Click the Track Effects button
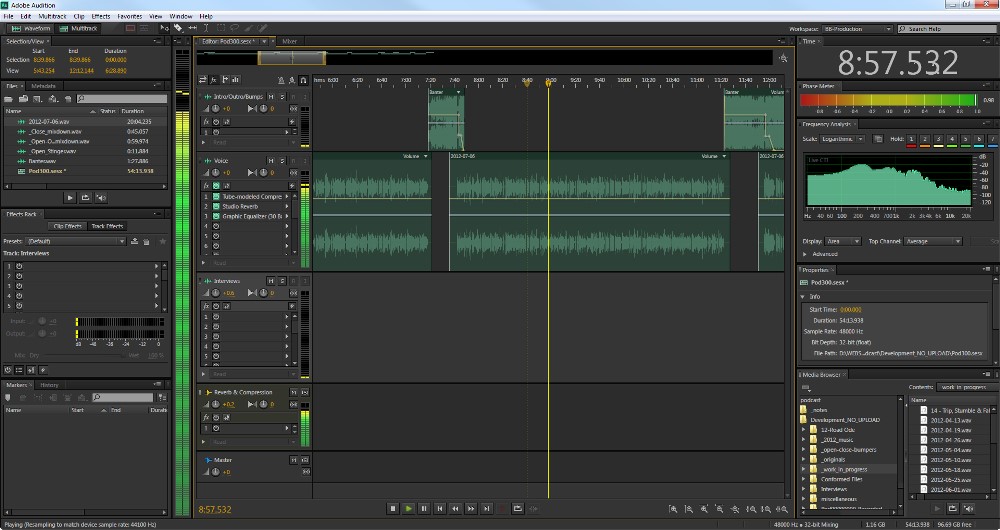 107,226
